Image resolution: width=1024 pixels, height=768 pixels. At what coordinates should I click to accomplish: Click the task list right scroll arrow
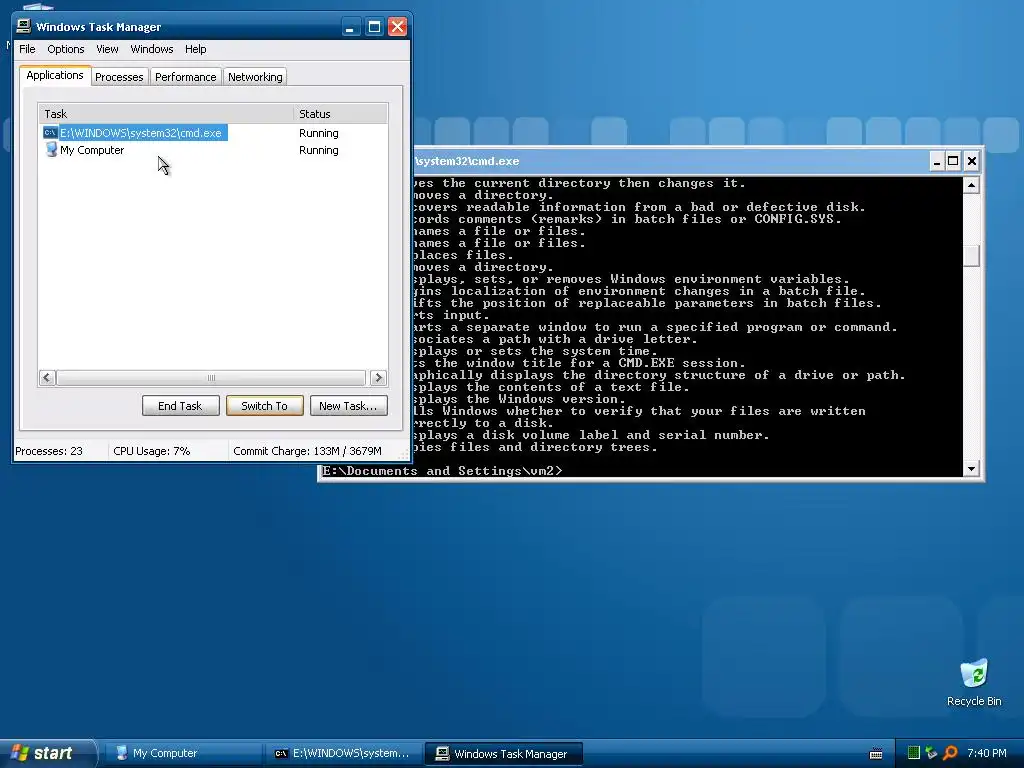click(x=378, y=378)
